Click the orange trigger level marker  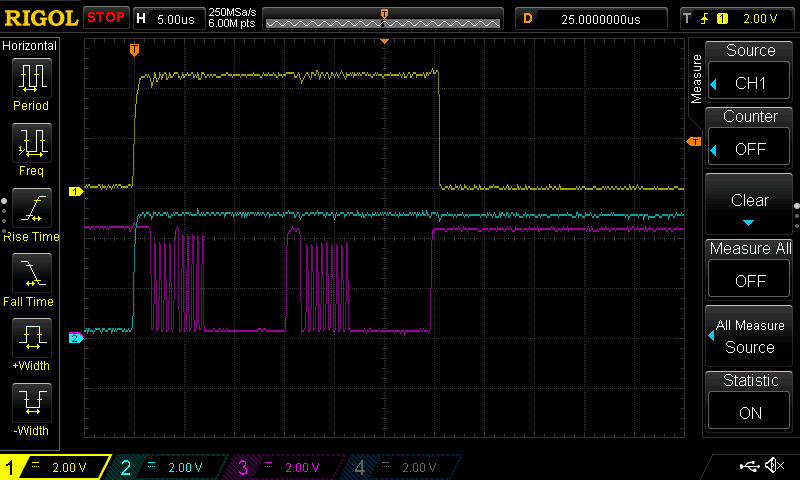(692, 142)
